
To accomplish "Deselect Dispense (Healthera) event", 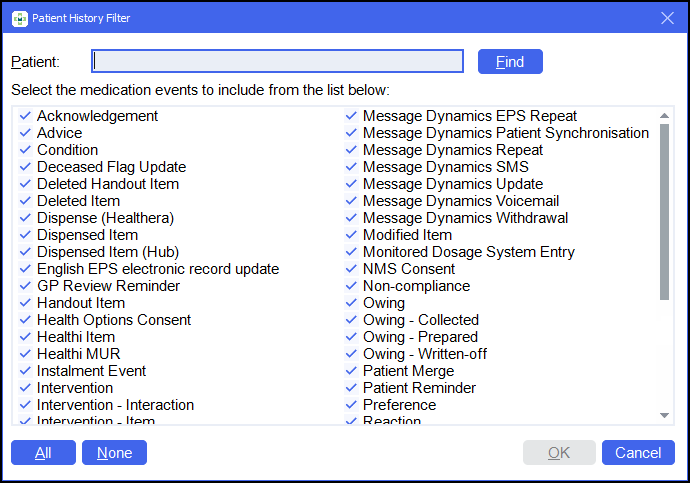I will click(25, 218).
